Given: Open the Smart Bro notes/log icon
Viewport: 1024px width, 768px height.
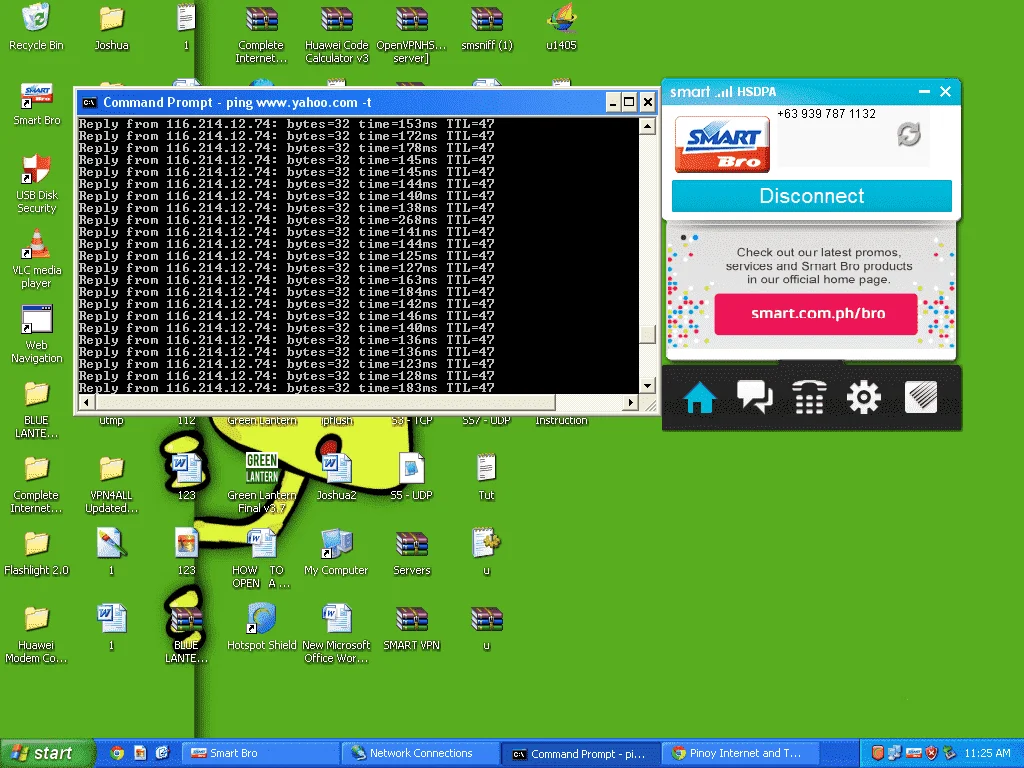Looking at the screenshot, I should click(x=921, y=397).
